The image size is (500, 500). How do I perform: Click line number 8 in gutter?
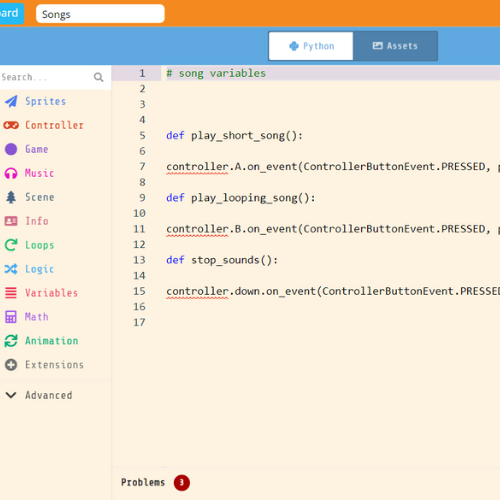[142, 182]
